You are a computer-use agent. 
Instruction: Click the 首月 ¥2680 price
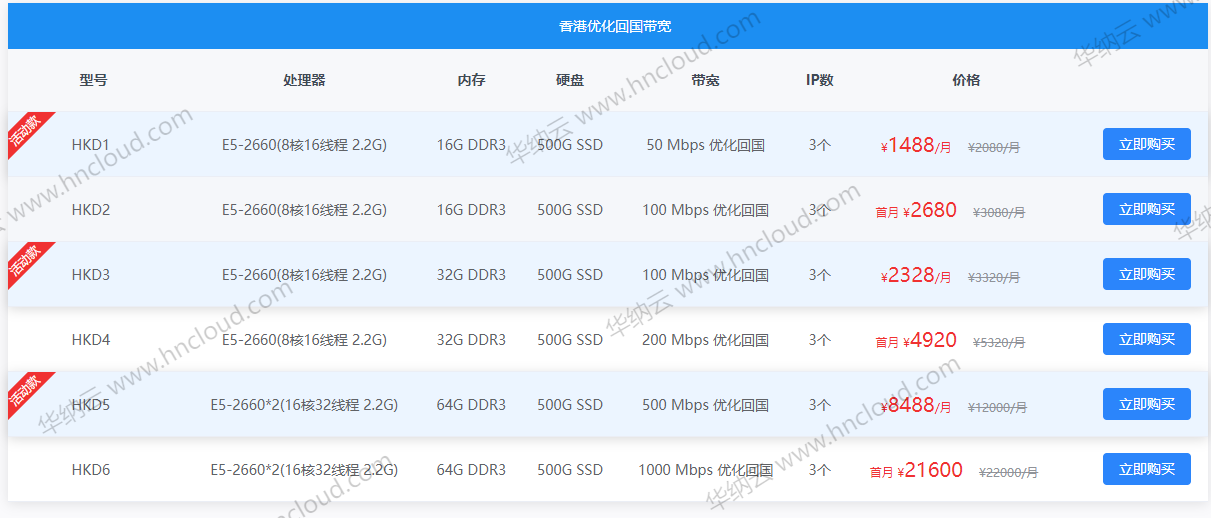tap(916, 210)
